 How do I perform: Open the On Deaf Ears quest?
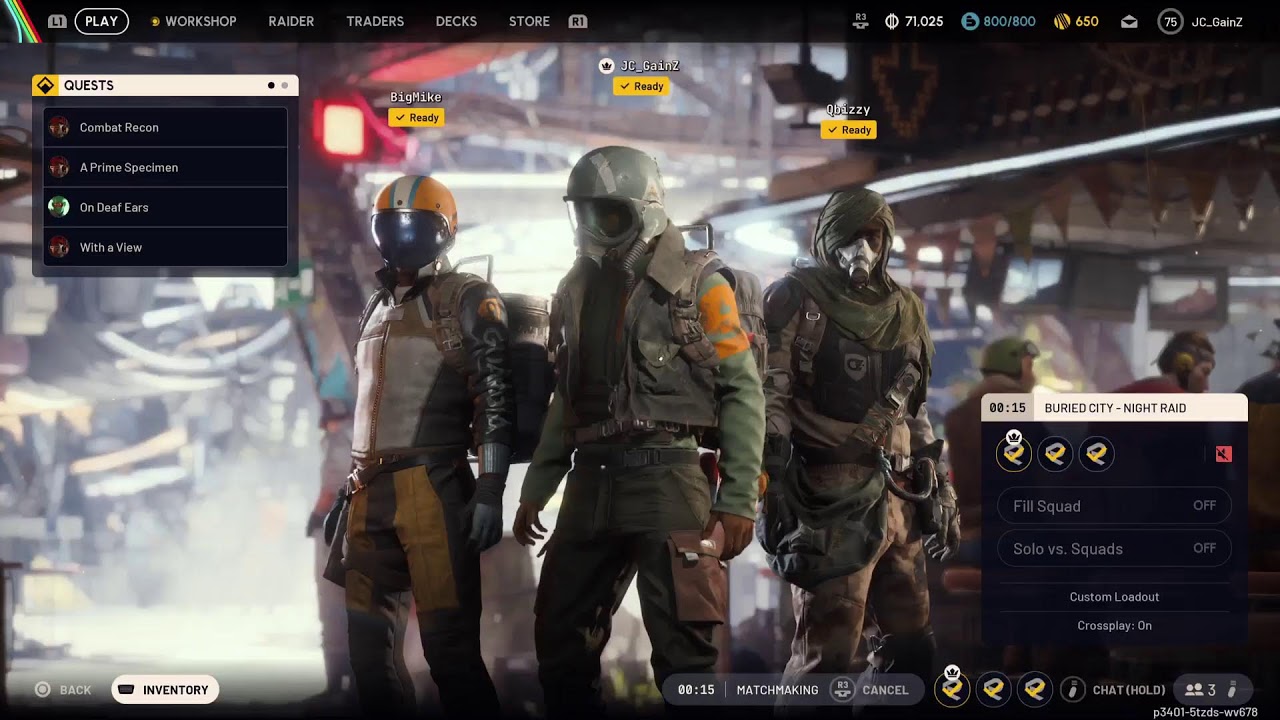pos(165,207)
